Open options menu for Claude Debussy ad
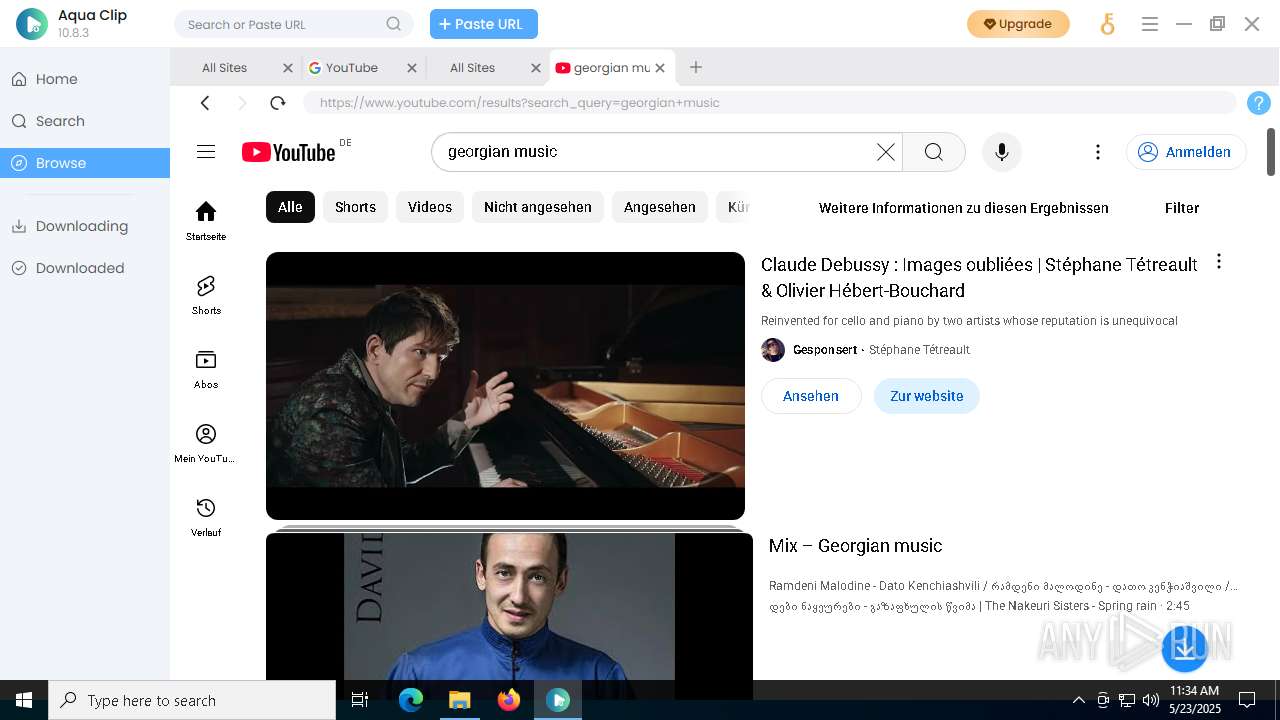The image size is (1280, 720). pyautogui.click(x=1219, y=262)
